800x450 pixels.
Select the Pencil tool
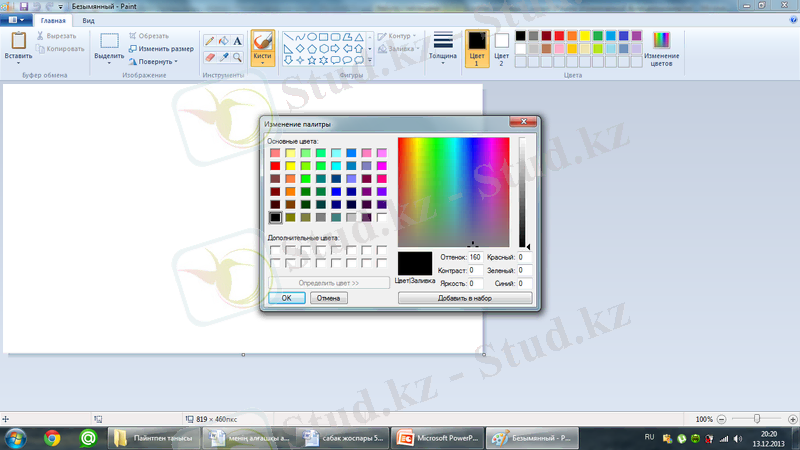point(210,41)
